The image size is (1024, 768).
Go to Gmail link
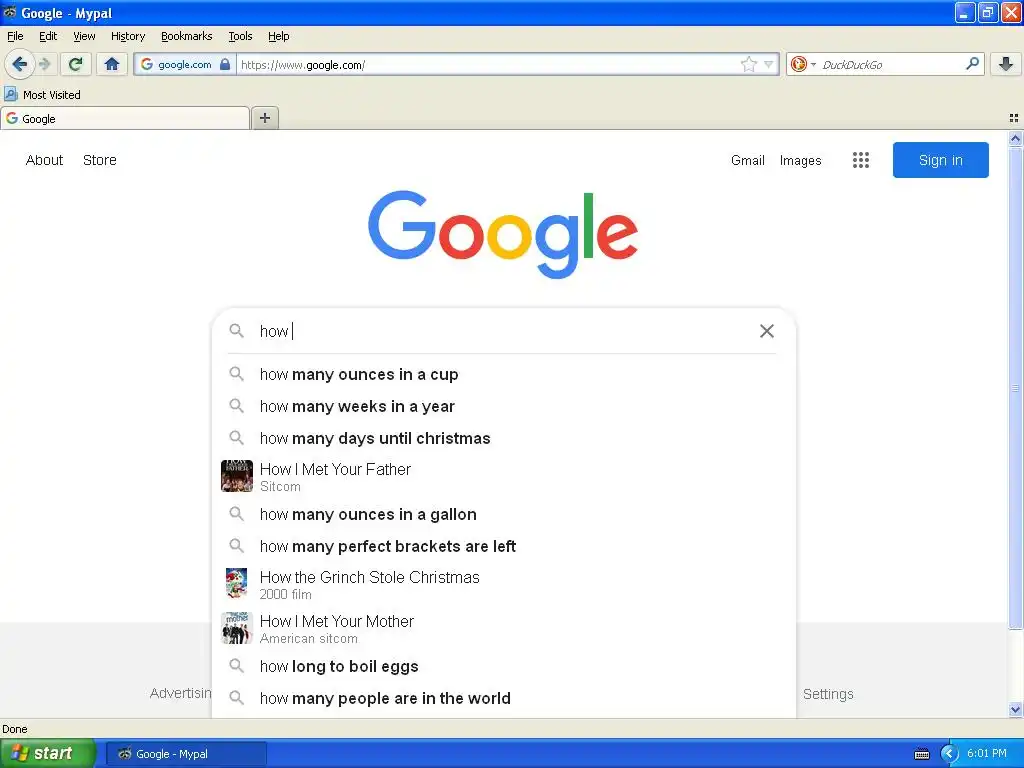point(748,160)
